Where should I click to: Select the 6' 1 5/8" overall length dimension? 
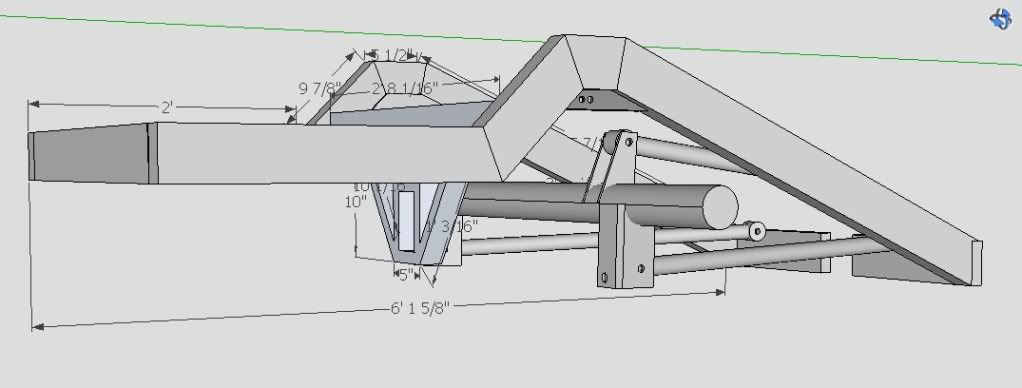pyautogui.click(x=420, y=308)
